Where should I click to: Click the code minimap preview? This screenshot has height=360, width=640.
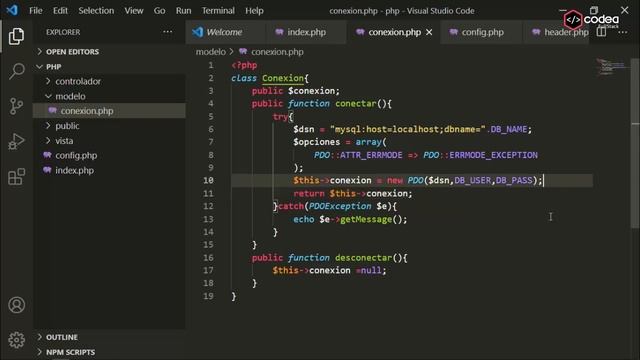(611, 67)
